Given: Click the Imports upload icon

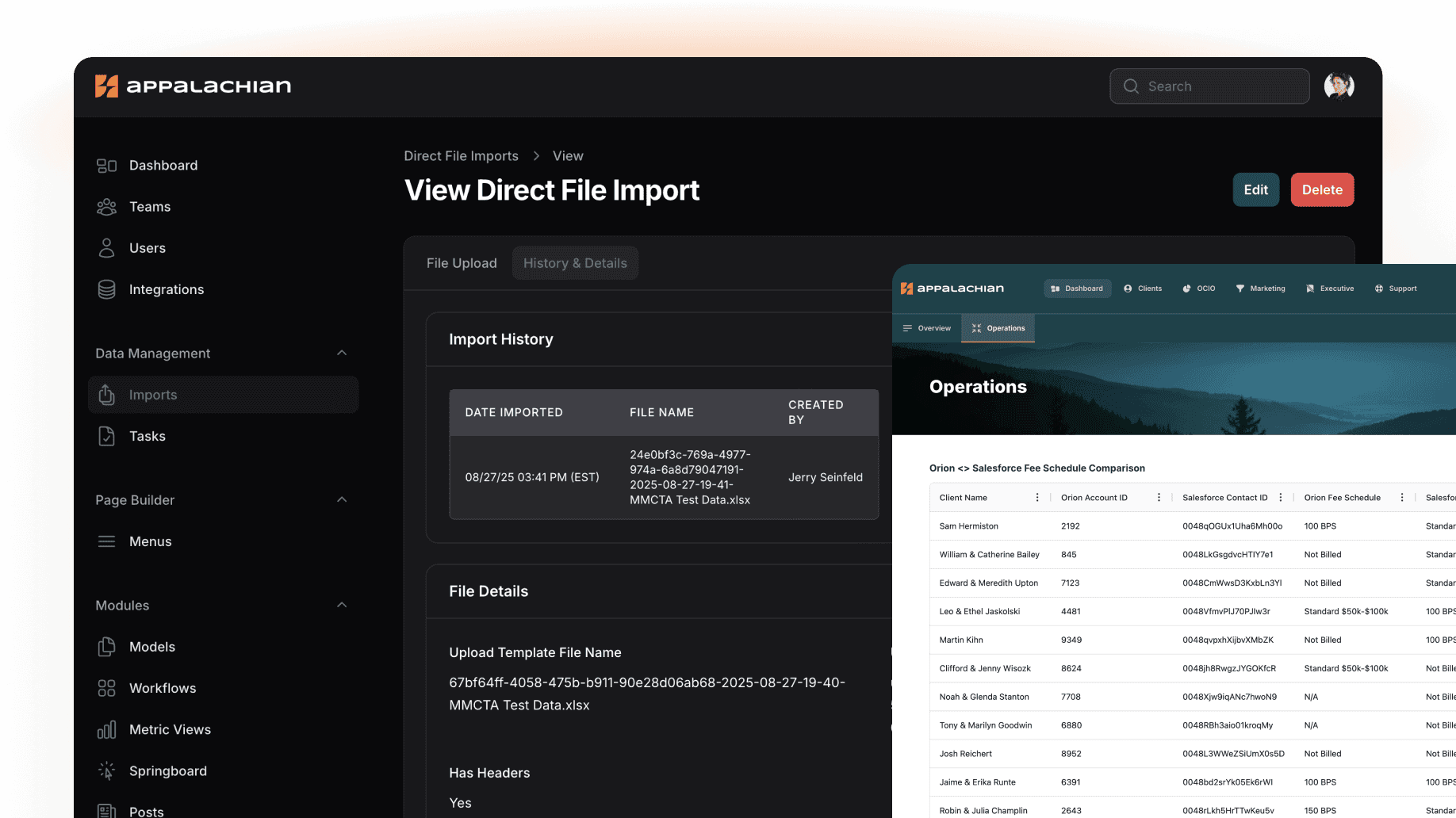Looking at the screenshot, I should click(106, 394).
